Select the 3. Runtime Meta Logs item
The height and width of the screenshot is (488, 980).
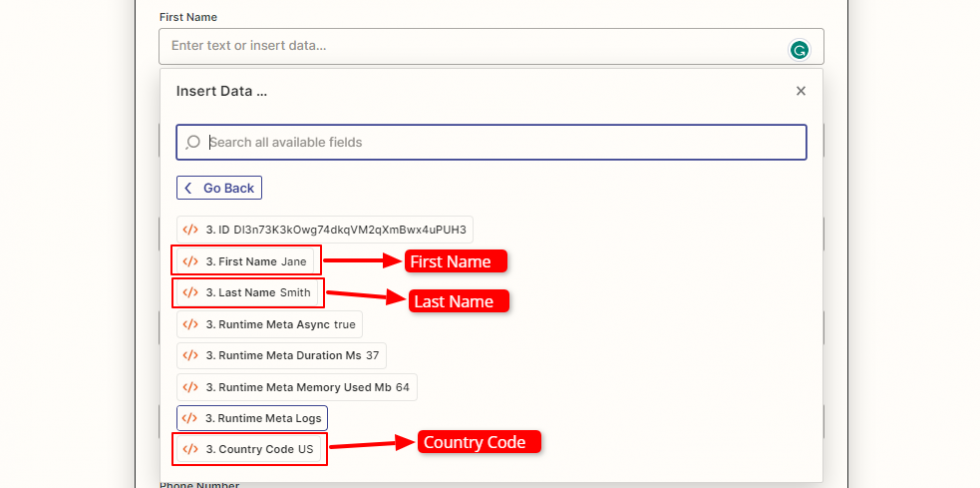252,418
